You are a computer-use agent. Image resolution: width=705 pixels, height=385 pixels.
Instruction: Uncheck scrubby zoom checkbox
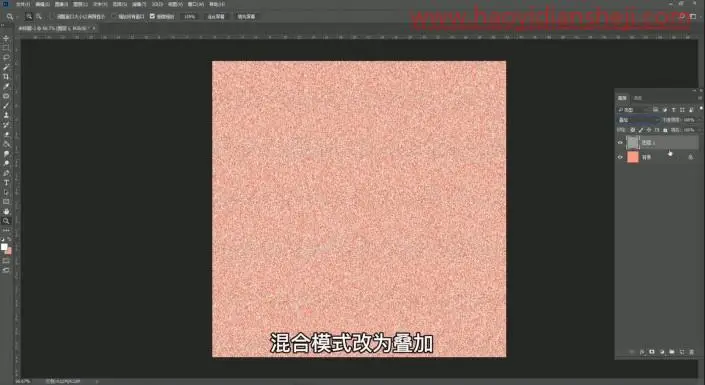tap(152, 16)
